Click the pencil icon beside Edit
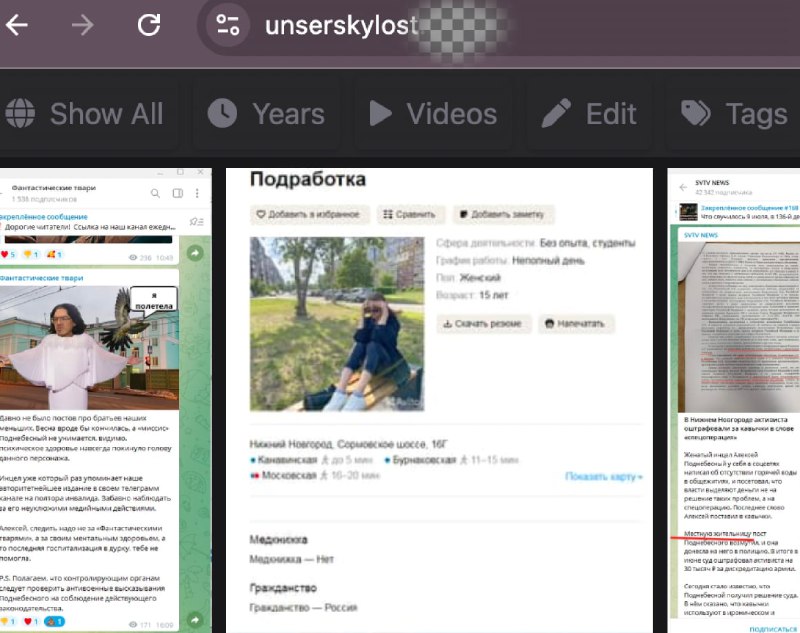 pos(556,113)
